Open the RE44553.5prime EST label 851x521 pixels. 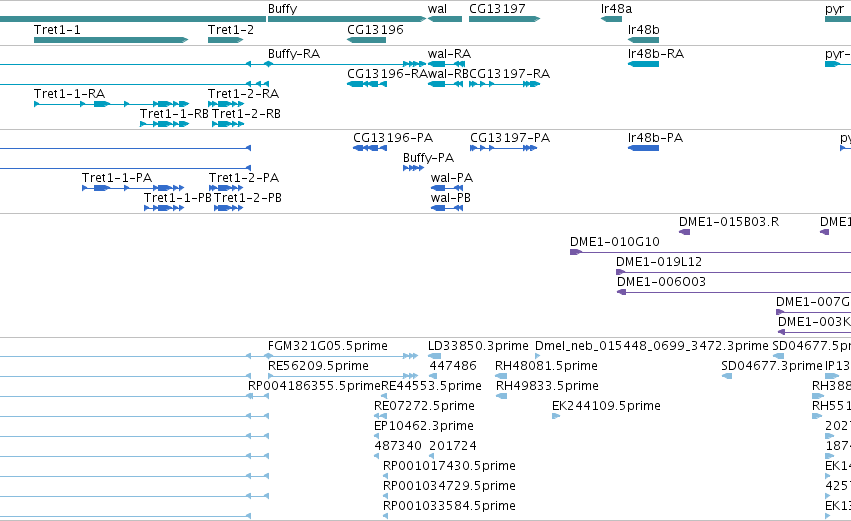[431, 386]
